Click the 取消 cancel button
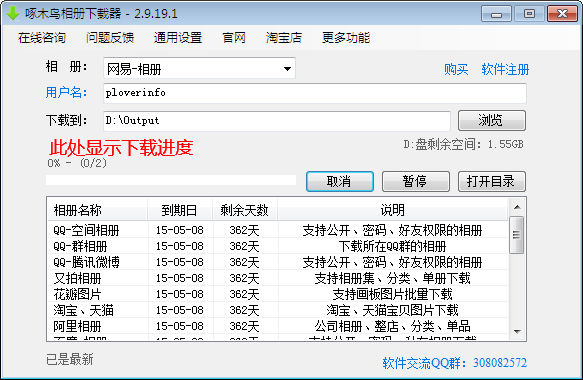The height and width of the screenshot is (380, 583). point(340,181)
